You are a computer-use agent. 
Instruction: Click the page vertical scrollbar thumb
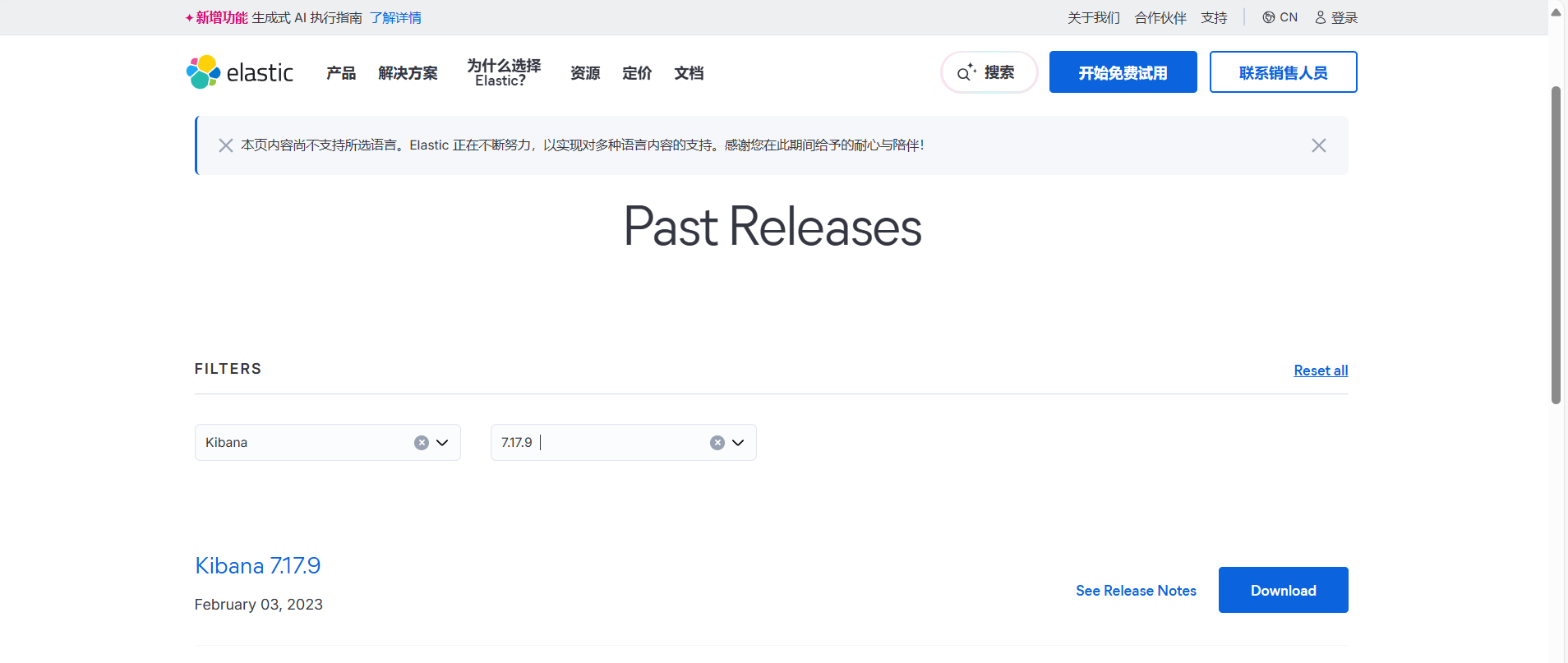coord(1556,245)
